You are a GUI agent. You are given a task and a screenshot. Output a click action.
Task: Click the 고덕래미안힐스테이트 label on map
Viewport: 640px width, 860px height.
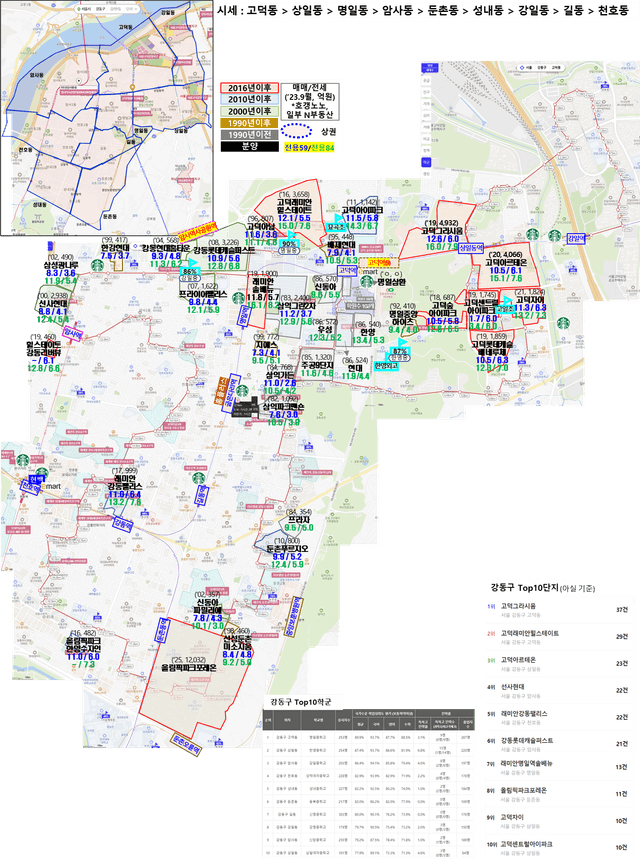point(294,206)
